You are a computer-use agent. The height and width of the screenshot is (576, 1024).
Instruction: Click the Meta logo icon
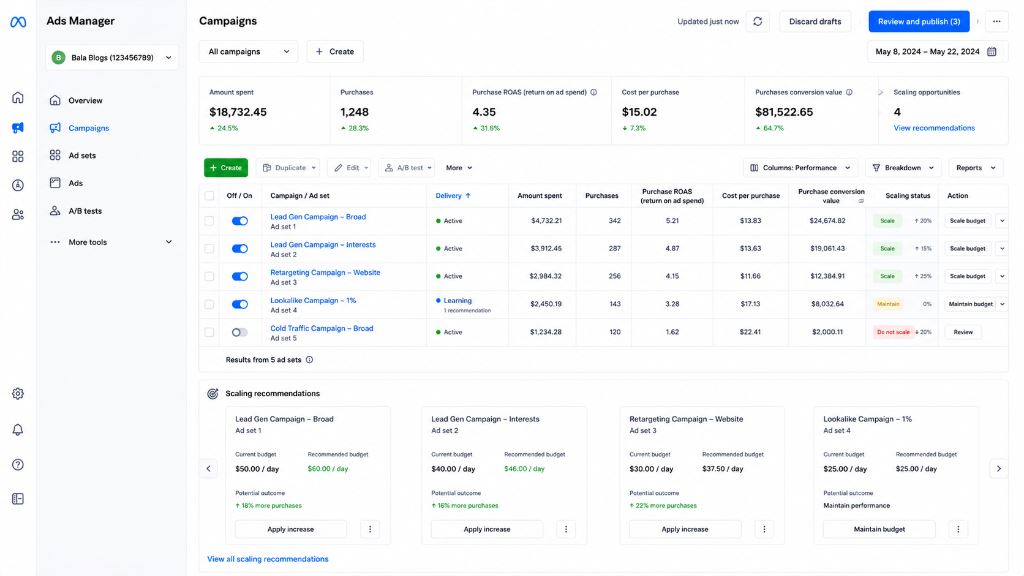pos(18,22)
